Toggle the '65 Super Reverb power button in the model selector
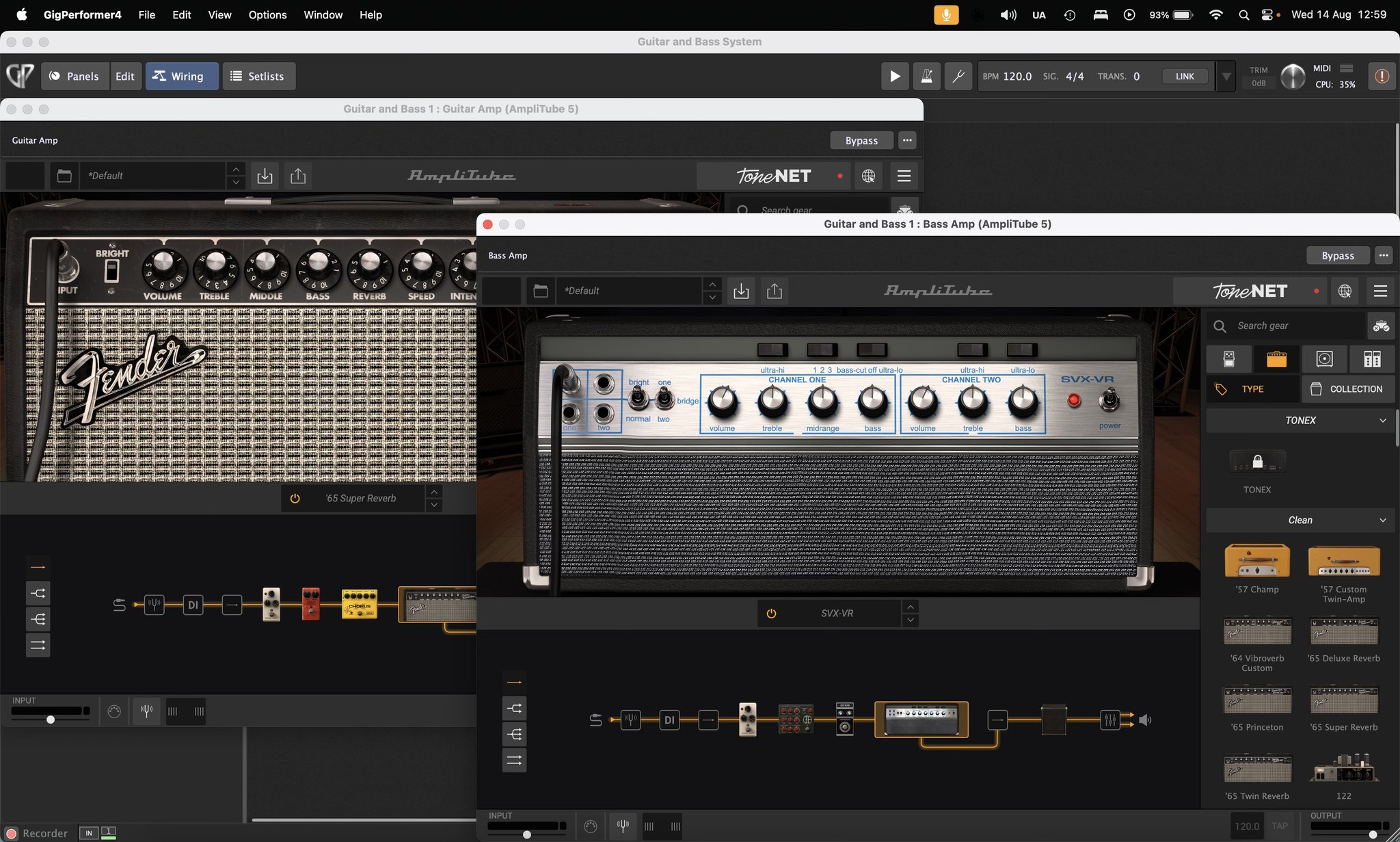This screenshot has width=1400, height=842. 295,499
